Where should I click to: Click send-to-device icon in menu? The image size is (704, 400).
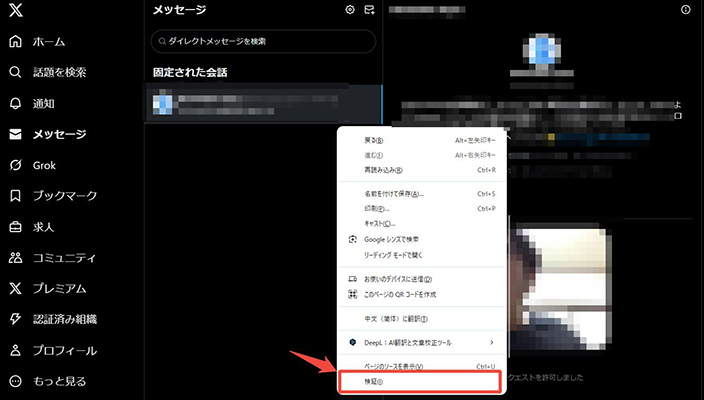(x=353, y=279)
